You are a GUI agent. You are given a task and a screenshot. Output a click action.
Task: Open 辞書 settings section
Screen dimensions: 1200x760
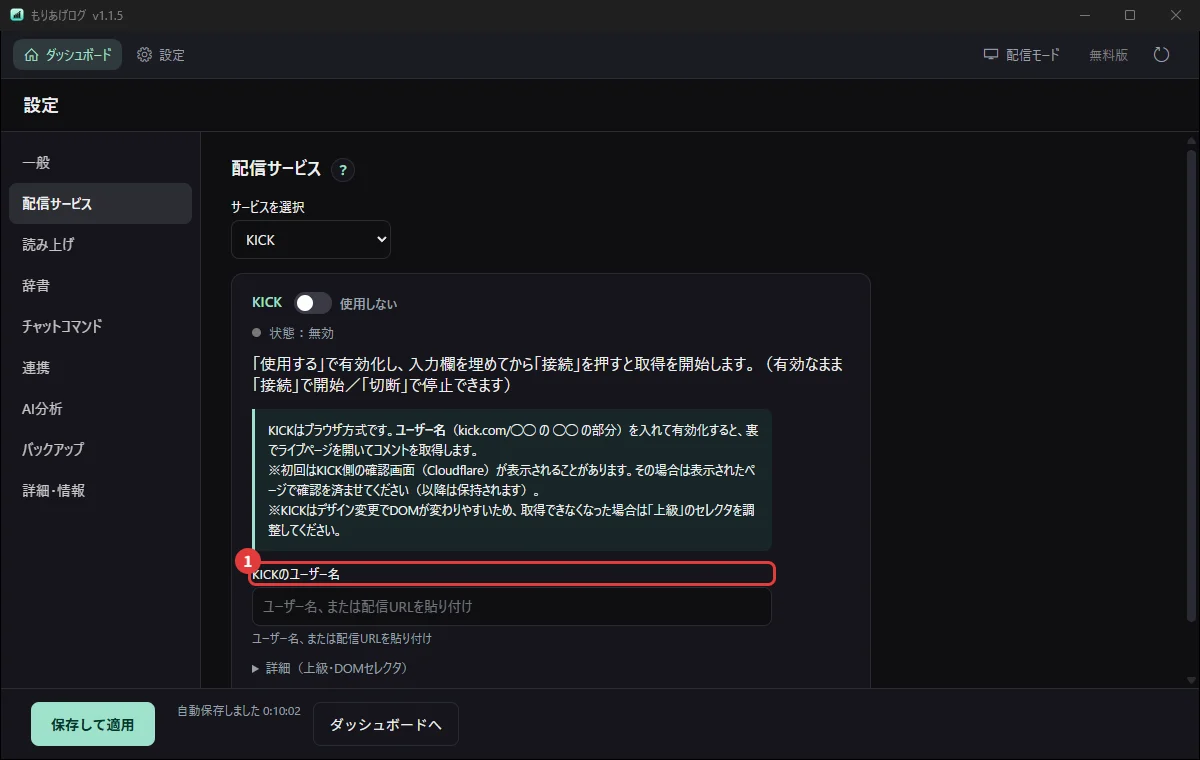(100, 285)
